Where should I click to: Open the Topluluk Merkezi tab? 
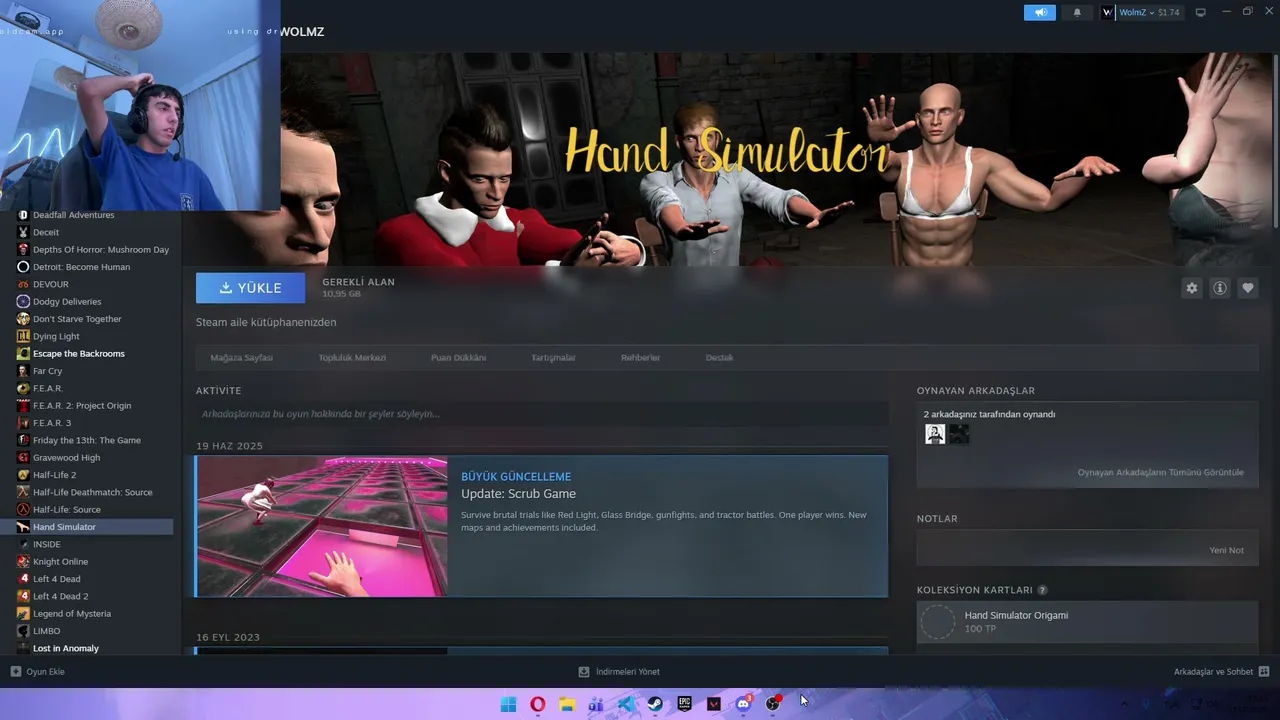[x=352, y=358]
